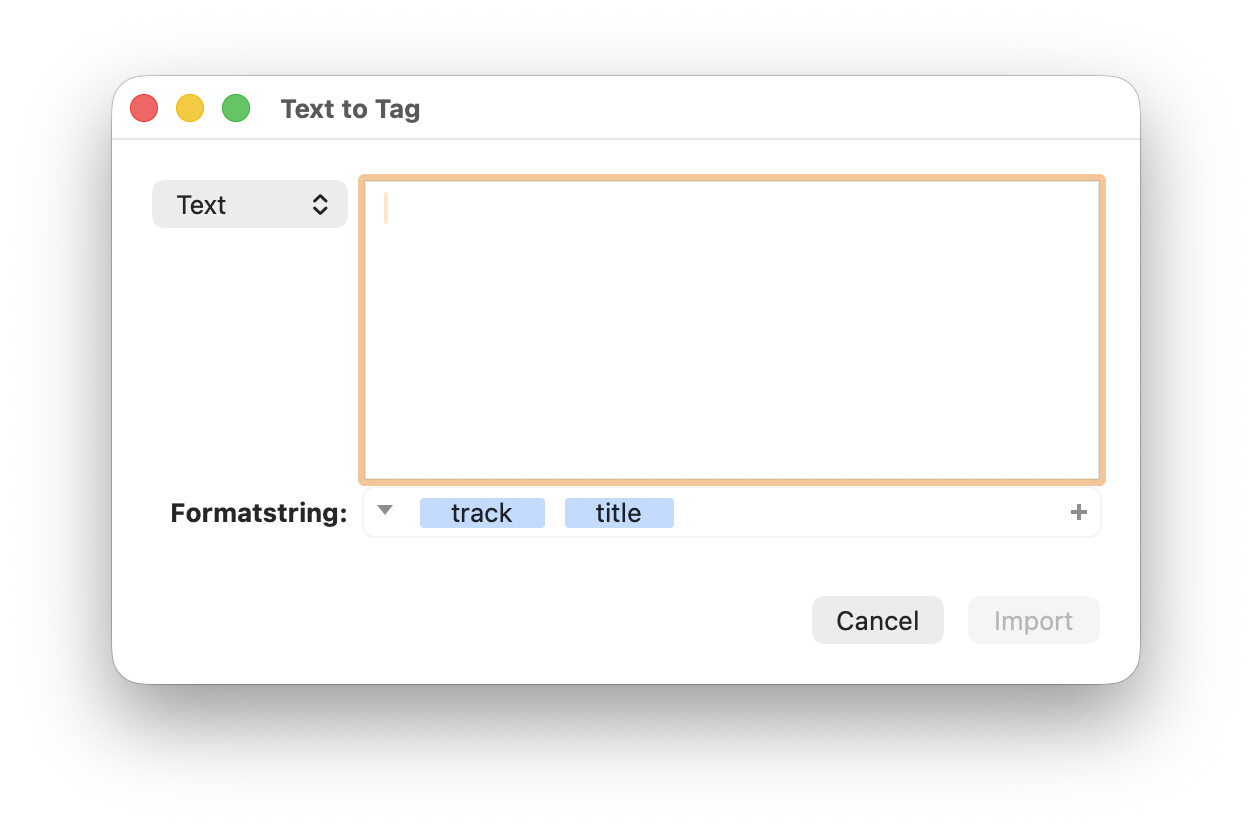
Task: Minimize the window with the yellow button
Action: pyautogui.click(x=190, y=108)
